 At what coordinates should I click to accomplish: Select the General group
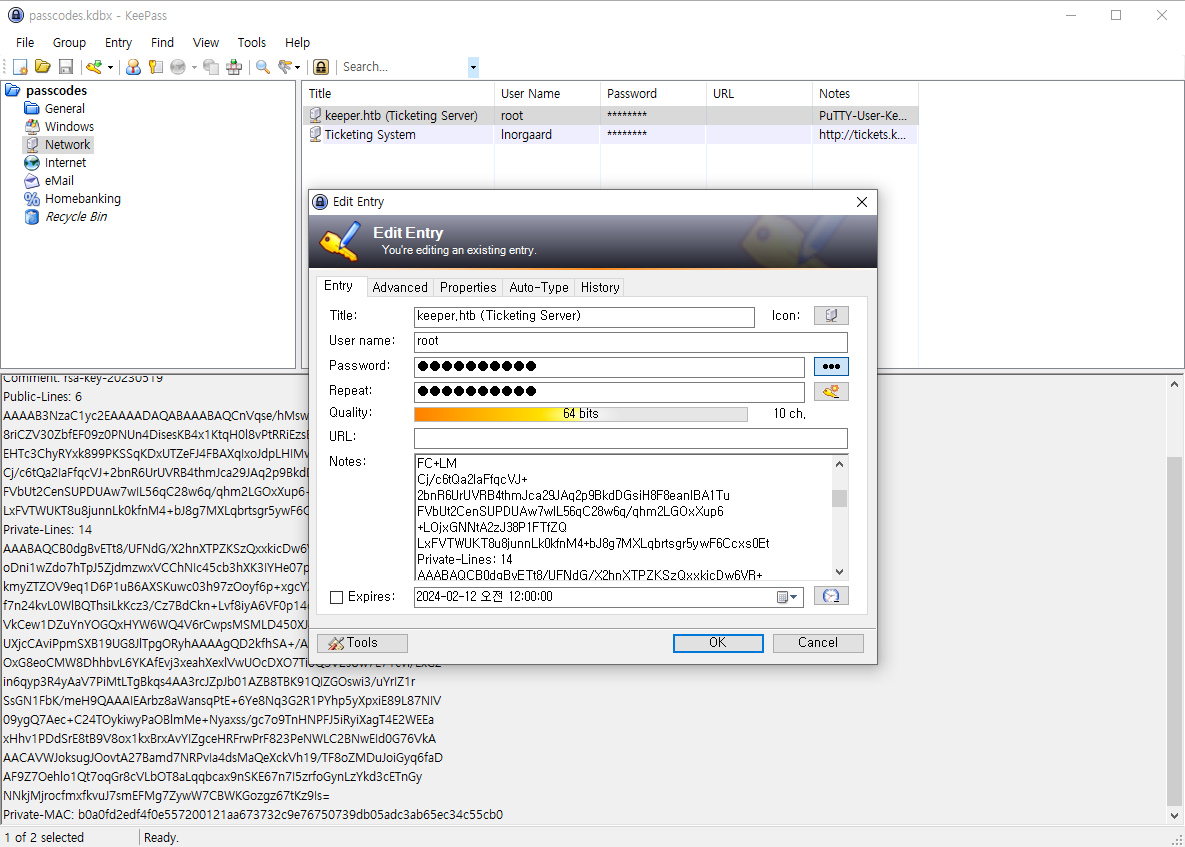pyautogui.click(x=64, y=109)
